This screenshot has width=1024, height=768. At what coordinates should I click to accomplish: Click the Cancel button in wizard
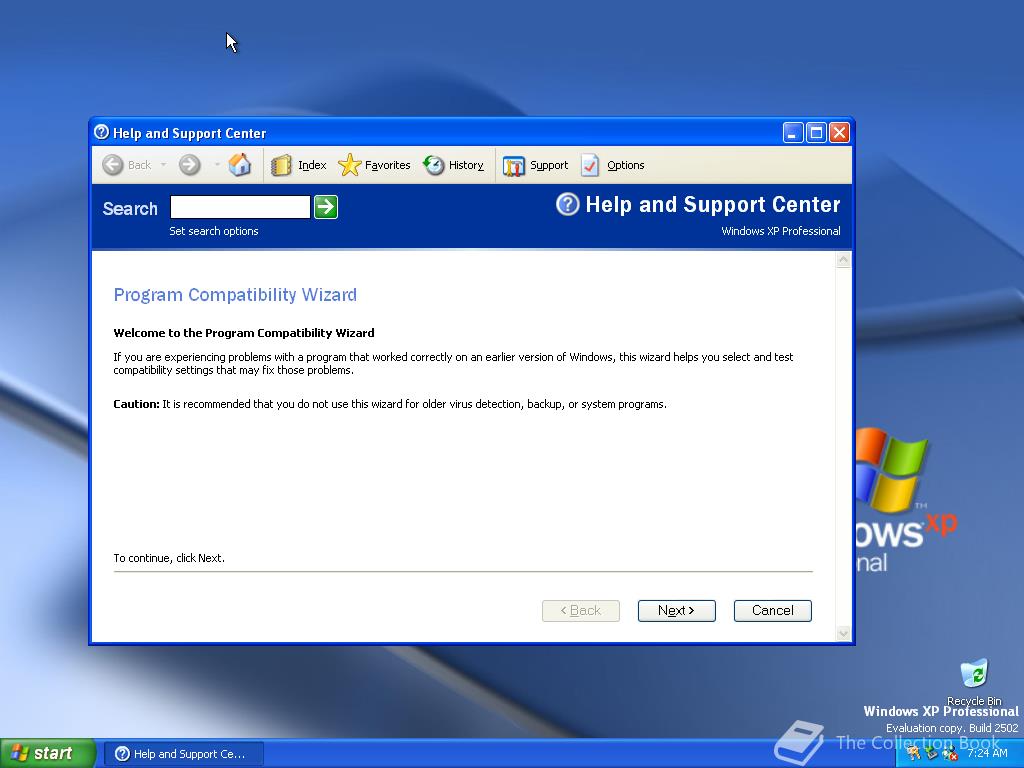(x=773, y=611)
